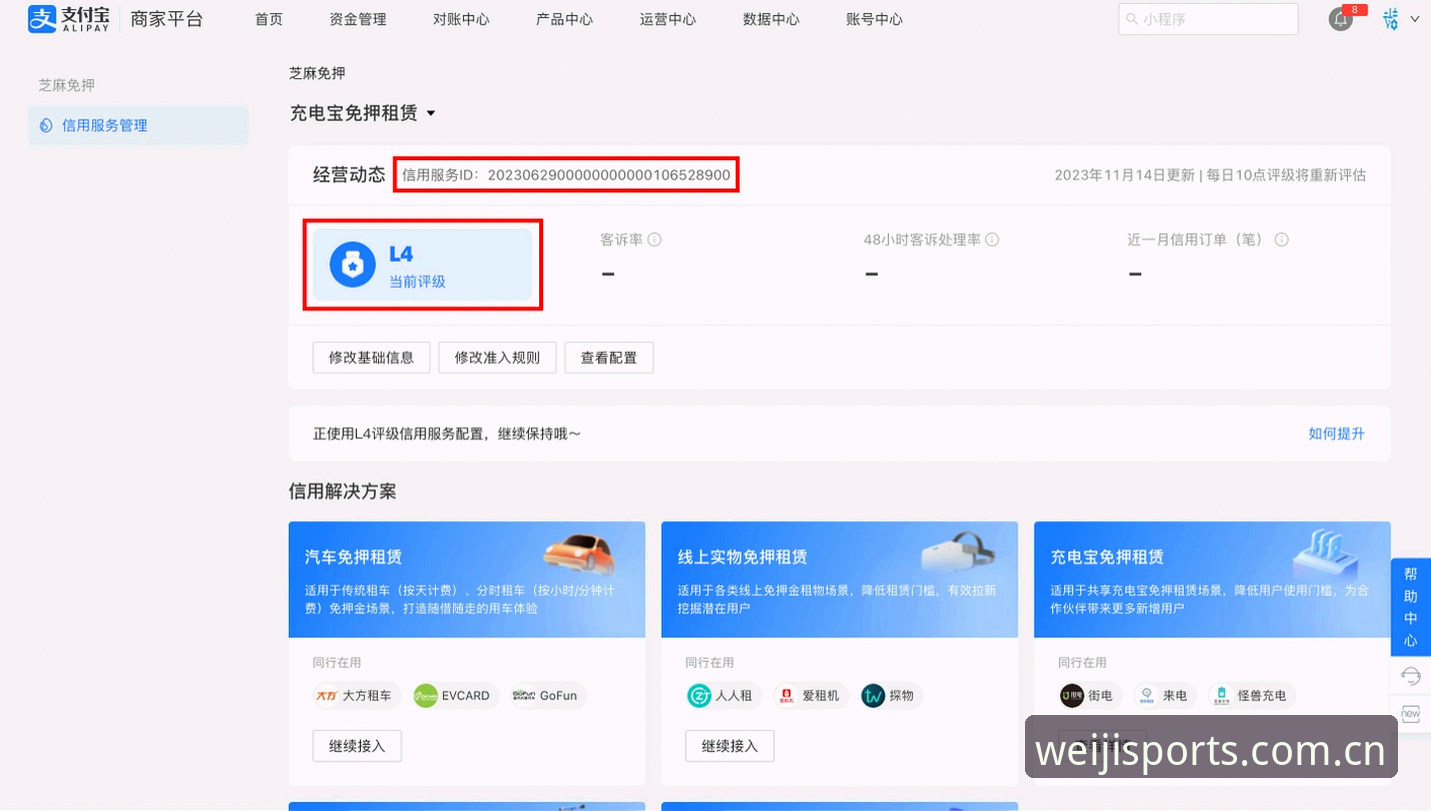Click the 充电宝免押租赁 card power bank illustration
This screenshot has height=811, width=1431.
1327,556
